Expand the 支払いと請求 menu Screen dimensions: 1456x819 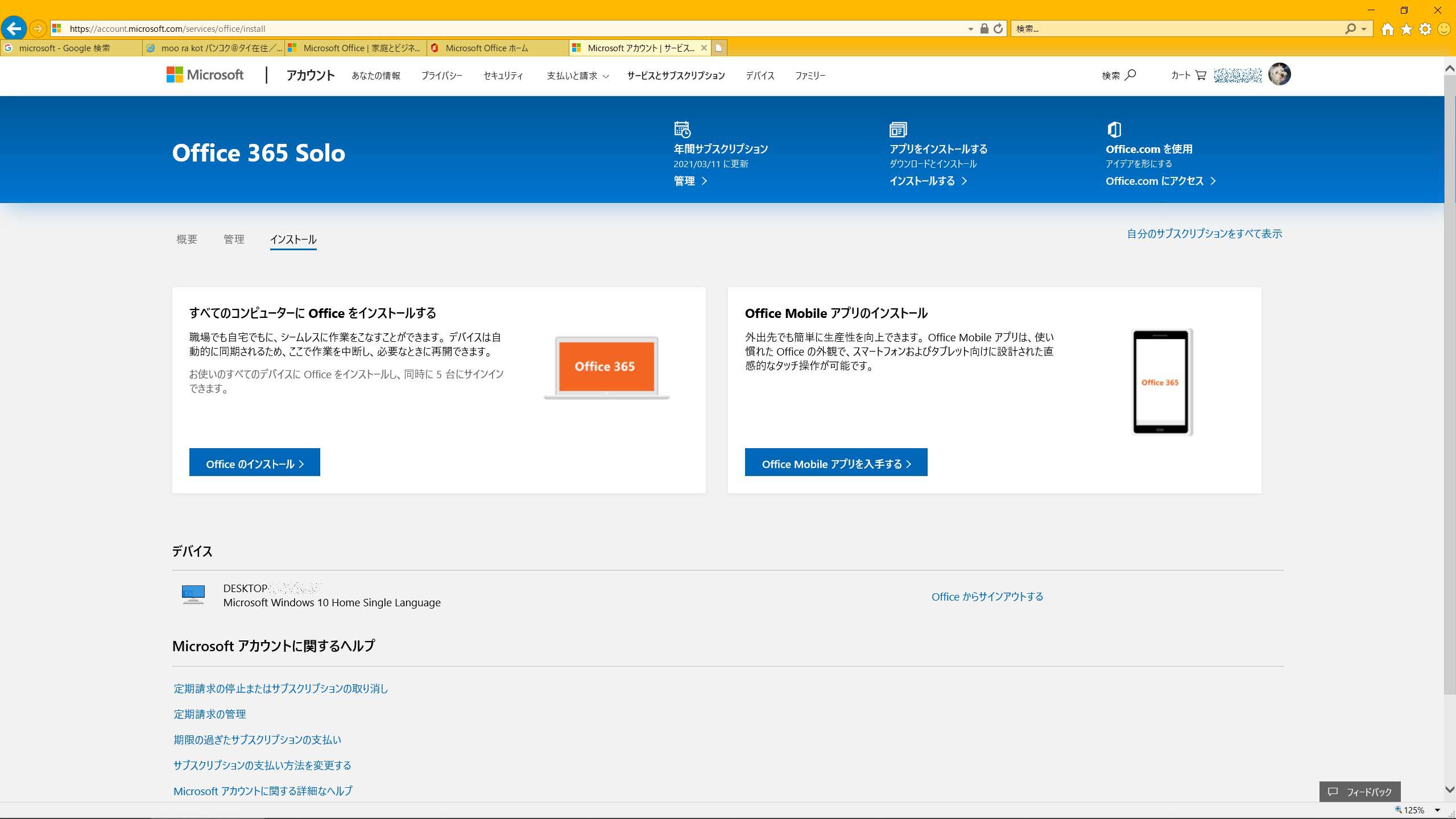[578, 76]
